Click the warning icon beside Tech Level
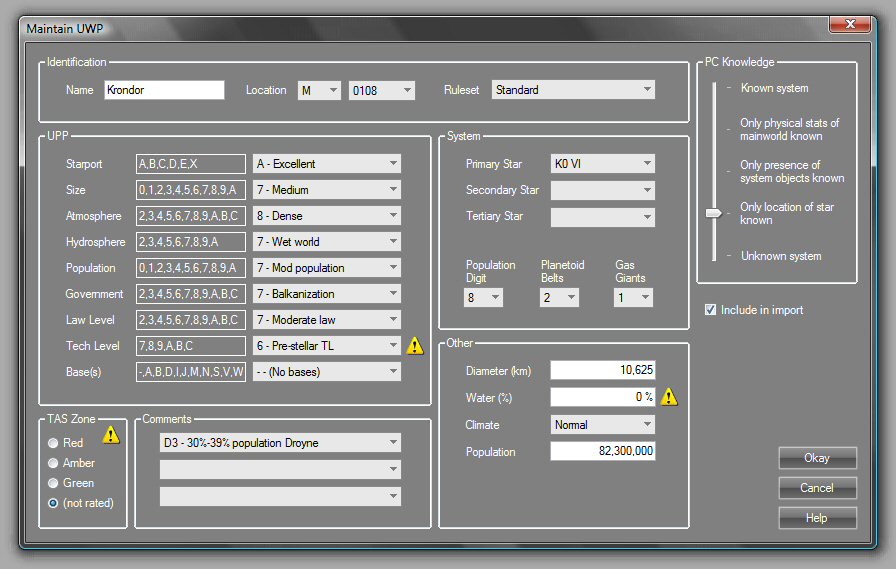The width and height of the screenshot is (896, 569). (x=415, y=346)
